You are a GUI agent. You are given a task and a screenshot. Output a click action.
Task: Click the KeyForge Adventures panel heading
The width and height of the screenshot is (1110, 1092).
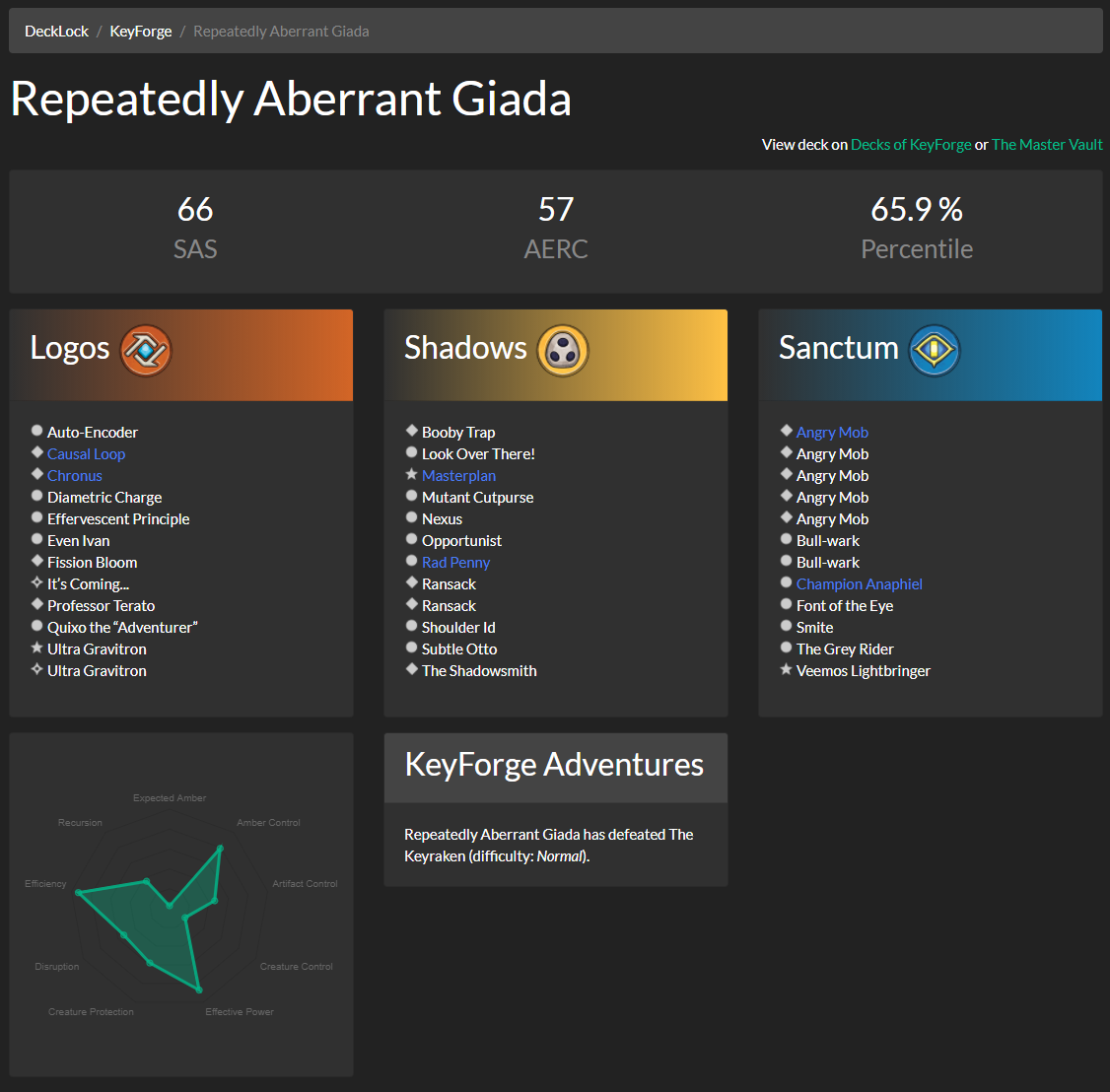(x=554, y=765)
